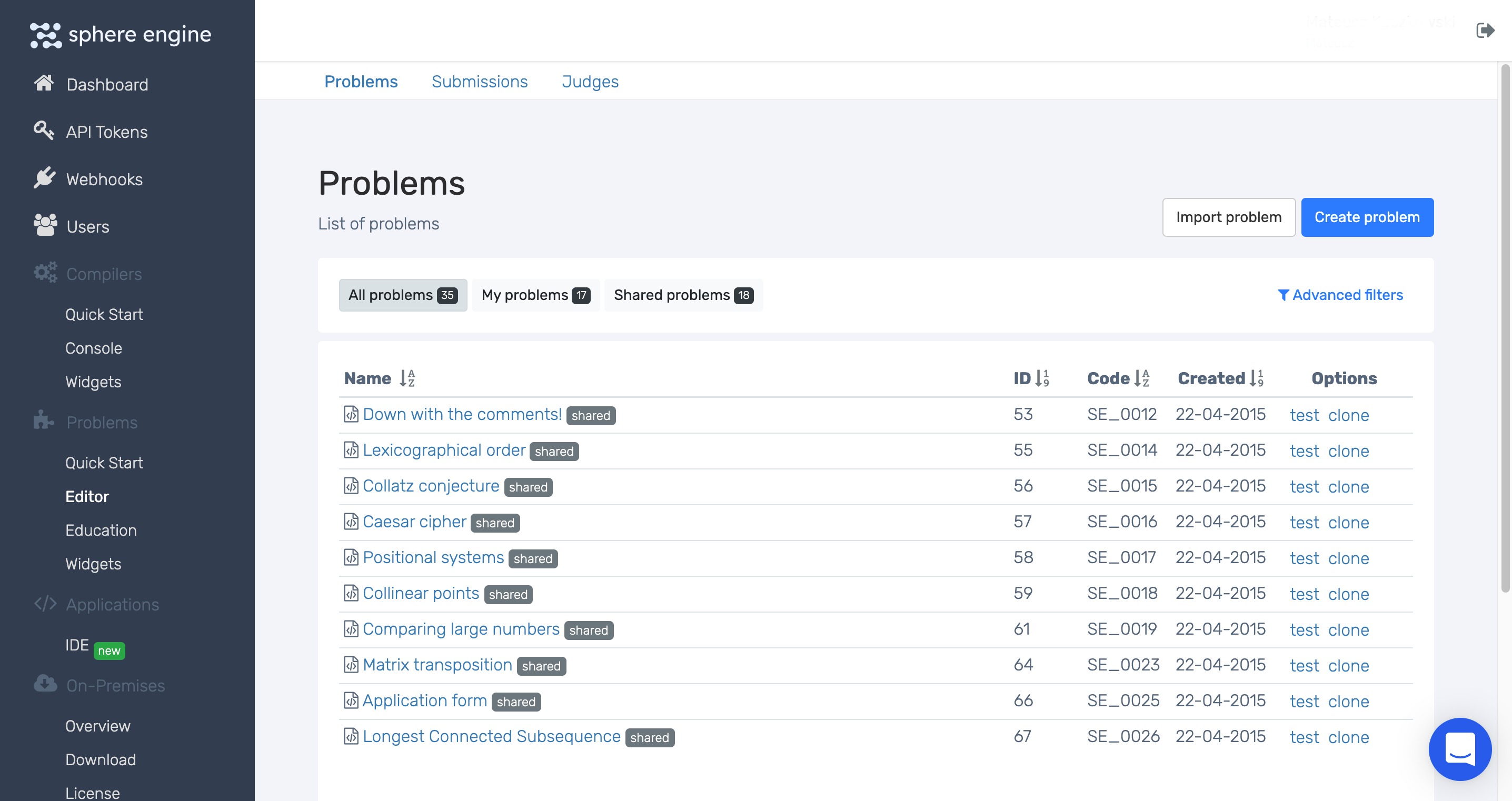The width and height of the screenshot is (1512, 801).
Task: Select the My problems filter
Action: pyautogui.click(x=535, y=295)
